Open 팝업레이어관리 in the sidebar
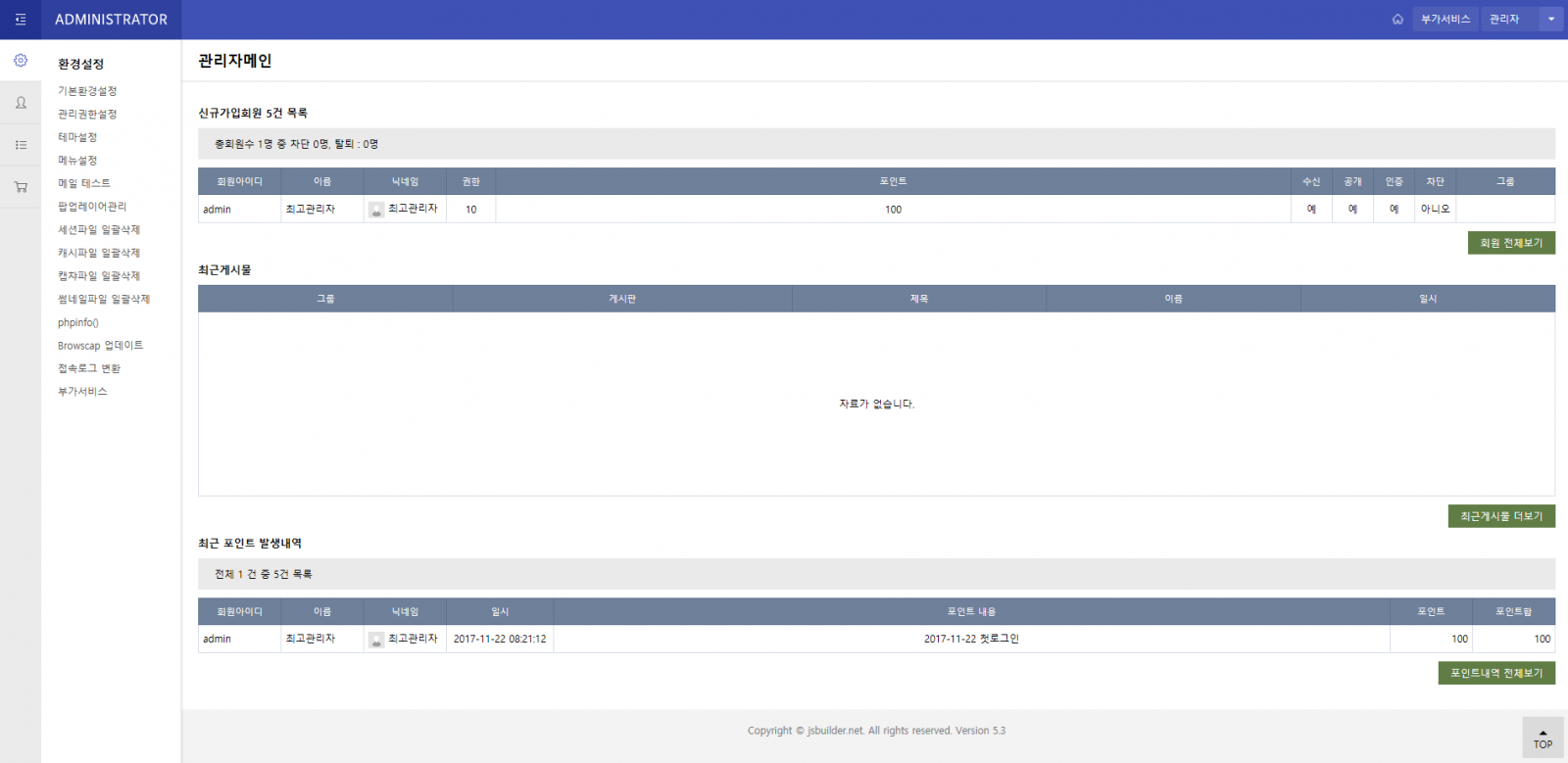The height and width of the screenshot is (763, 1568). (92, 207)
